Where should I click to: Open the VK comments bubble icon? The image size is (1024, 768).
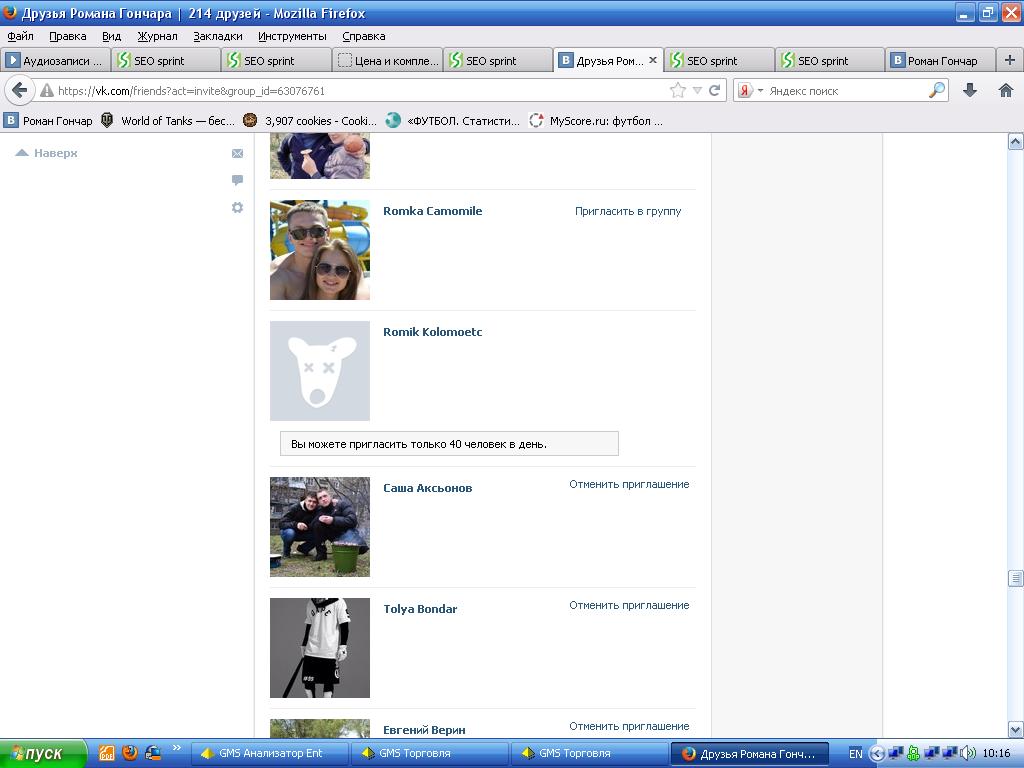(x=237, y=180)
